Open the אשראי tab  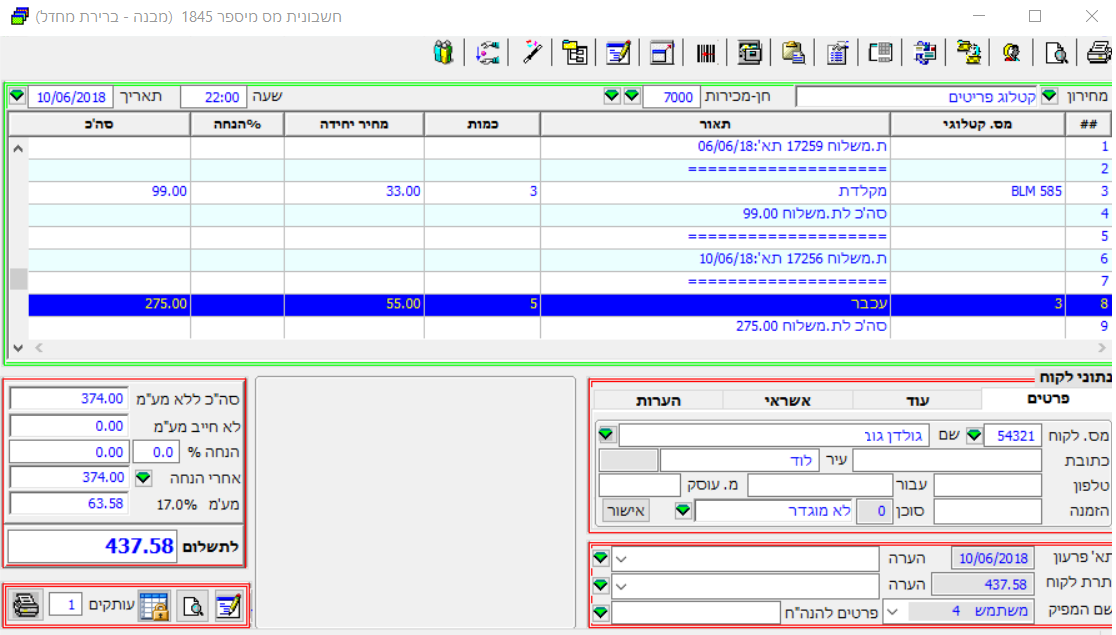click(x=788, y=401)
